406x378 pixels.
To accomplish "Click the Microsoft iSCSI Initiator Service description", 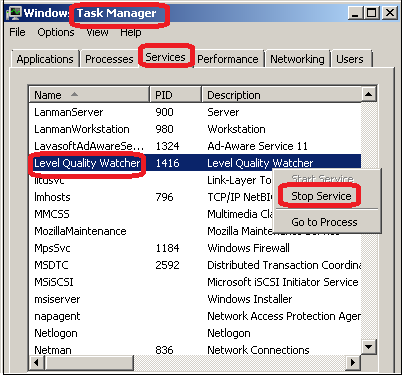I will coord(283,282).
